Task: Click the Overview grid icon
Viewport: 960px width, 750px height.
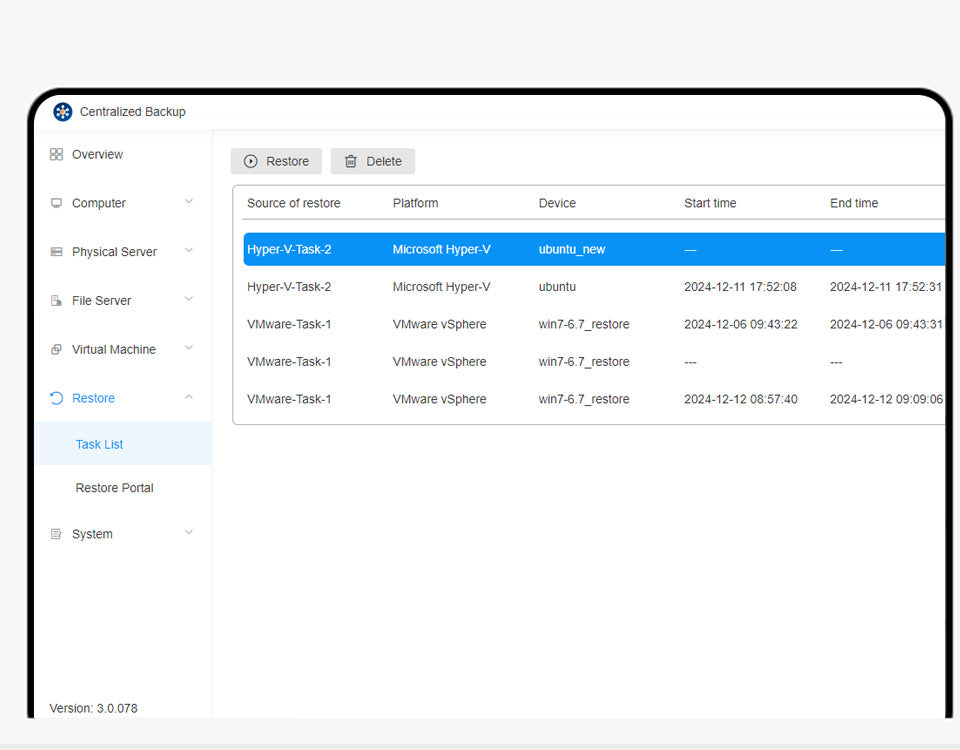Action: pyautogui.click(x=56, y=155)
